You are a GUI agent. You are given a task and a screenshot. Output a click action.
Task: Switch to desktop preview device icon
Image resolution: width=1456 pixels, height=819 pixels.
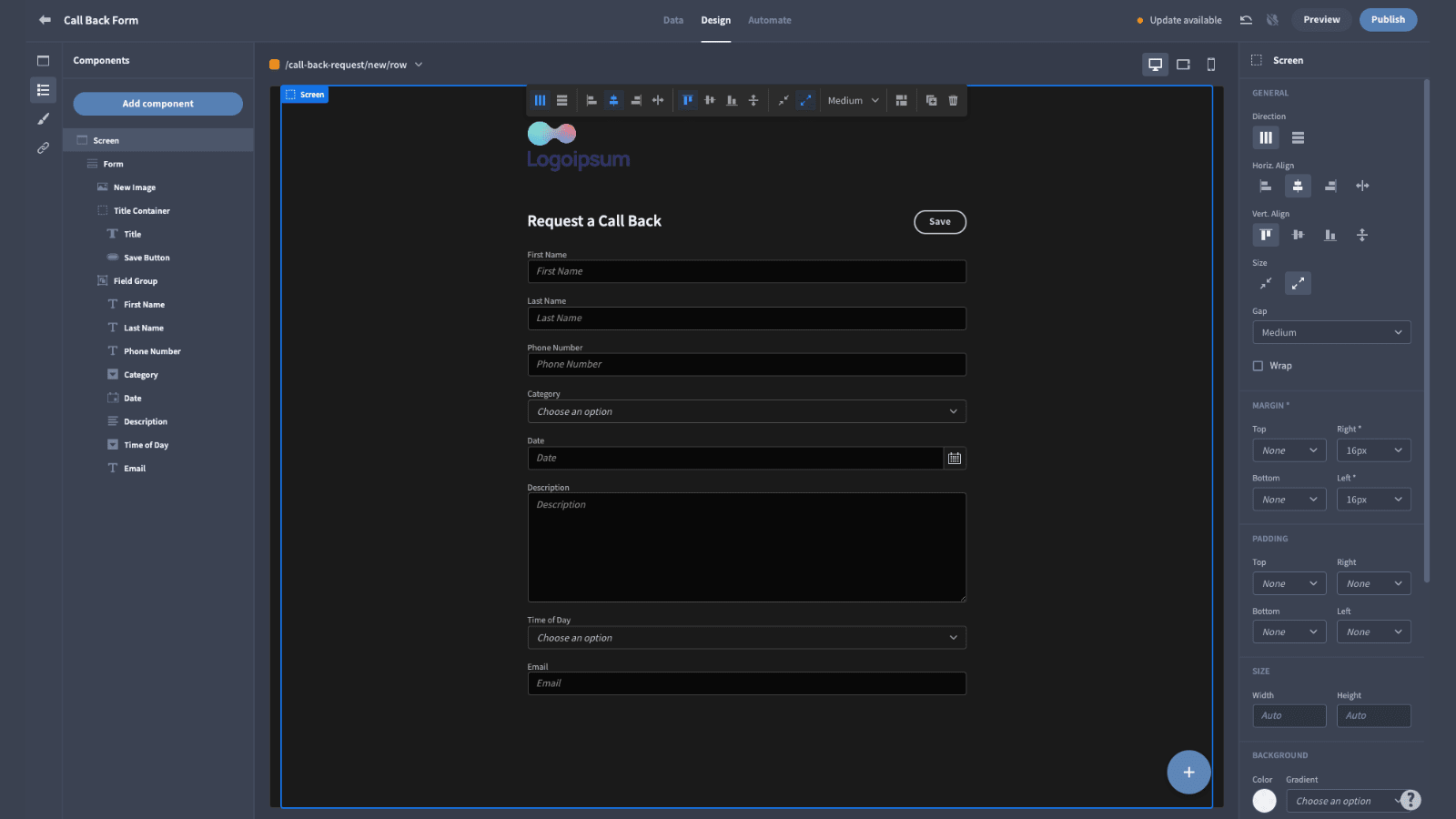[1155, 65]
